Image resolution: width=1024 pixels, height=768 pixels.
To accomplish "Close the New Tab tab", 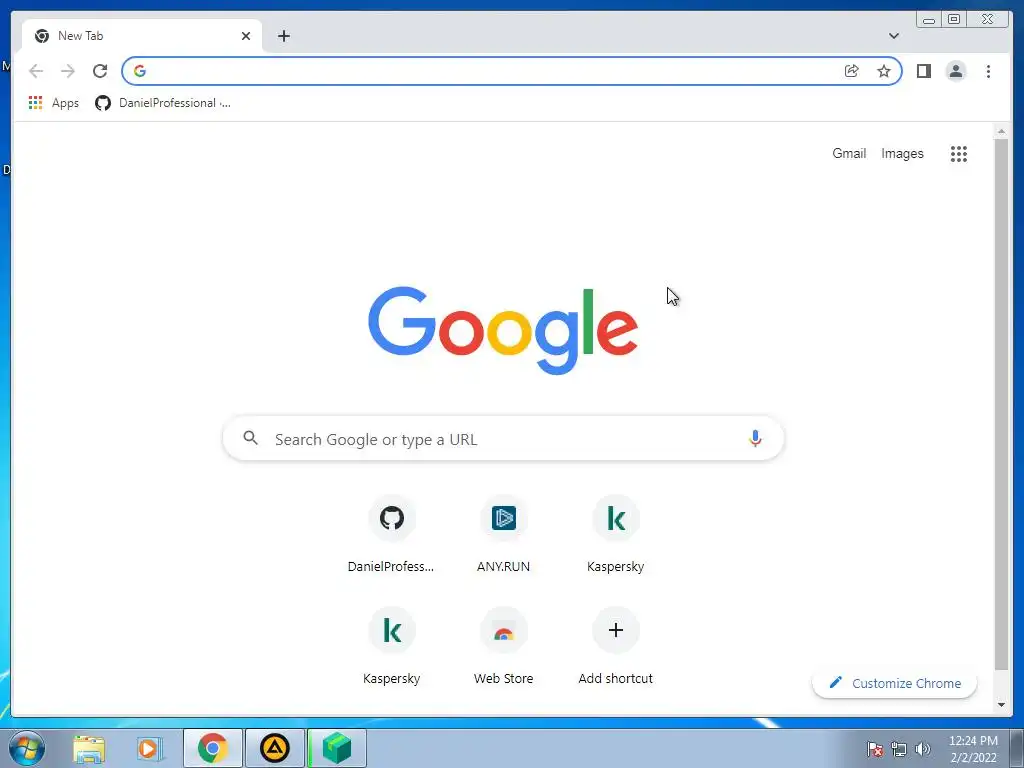I will point(246,36).
